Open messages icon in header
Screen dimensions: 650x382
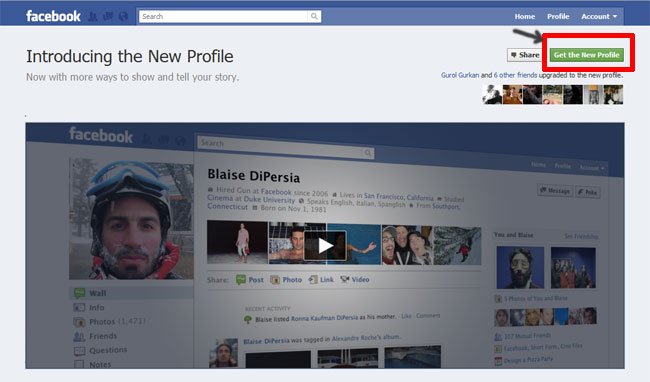(108, 17)
